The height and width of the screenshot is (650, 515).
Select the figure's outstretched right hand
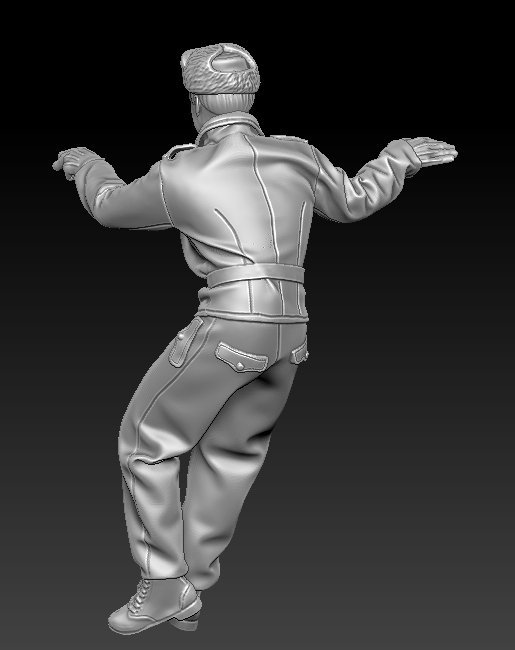tap(431, 151)
